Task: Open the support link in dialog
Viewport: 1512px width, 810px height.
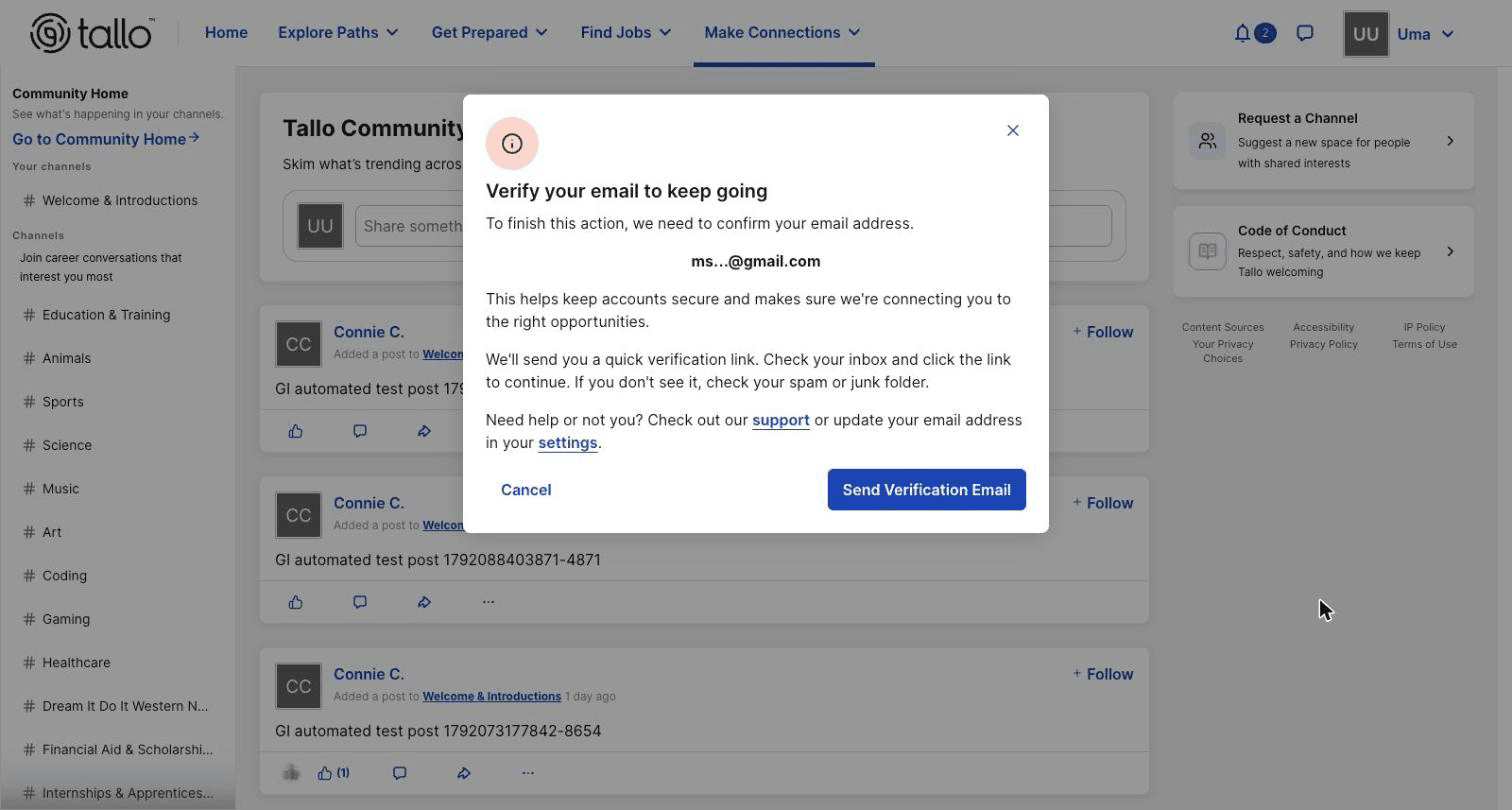Action: (781, 420)
